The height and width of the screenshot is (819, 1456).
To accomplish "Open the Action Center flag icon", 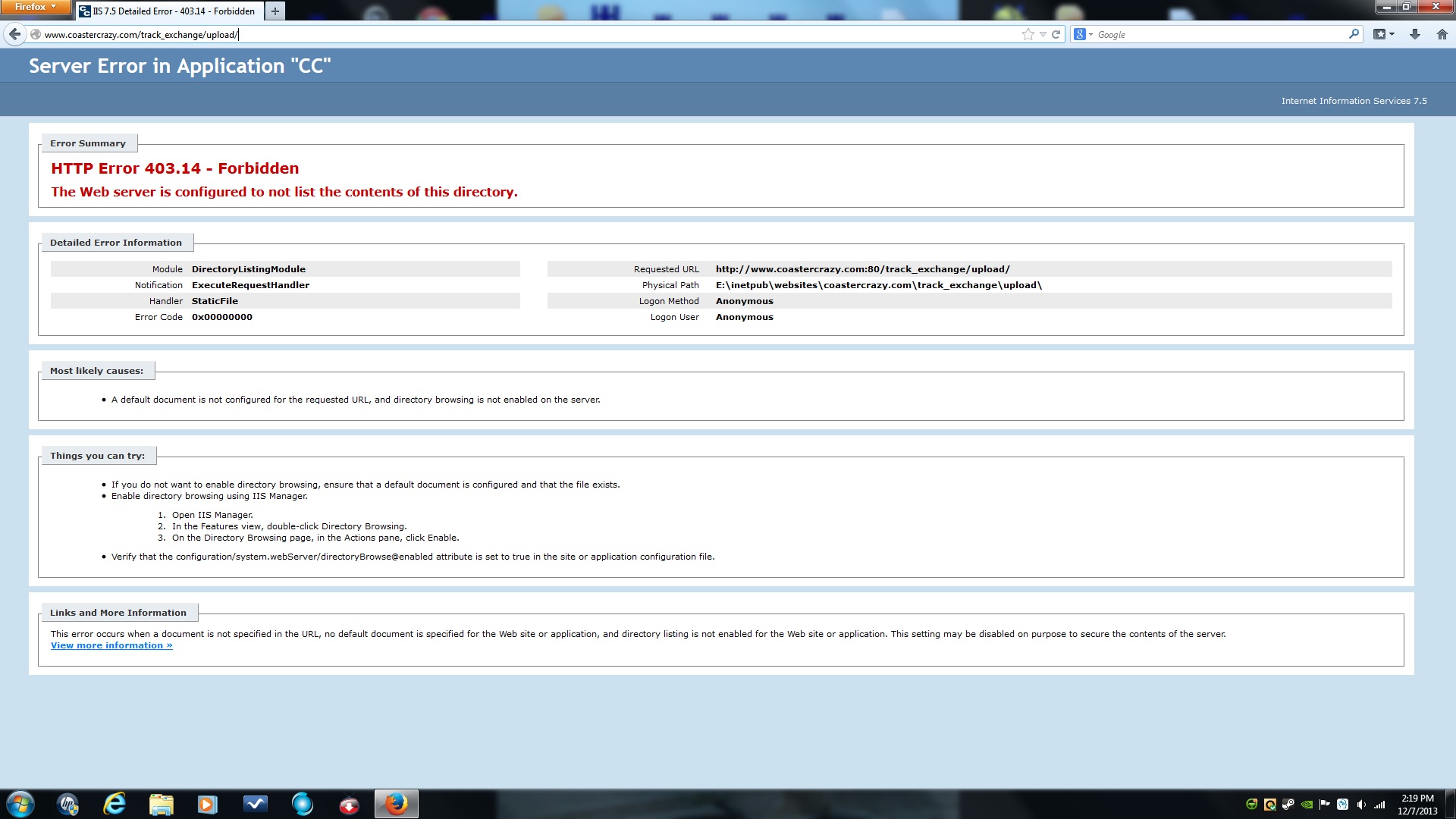I will pyautogui.click(x=1324, y=804).
